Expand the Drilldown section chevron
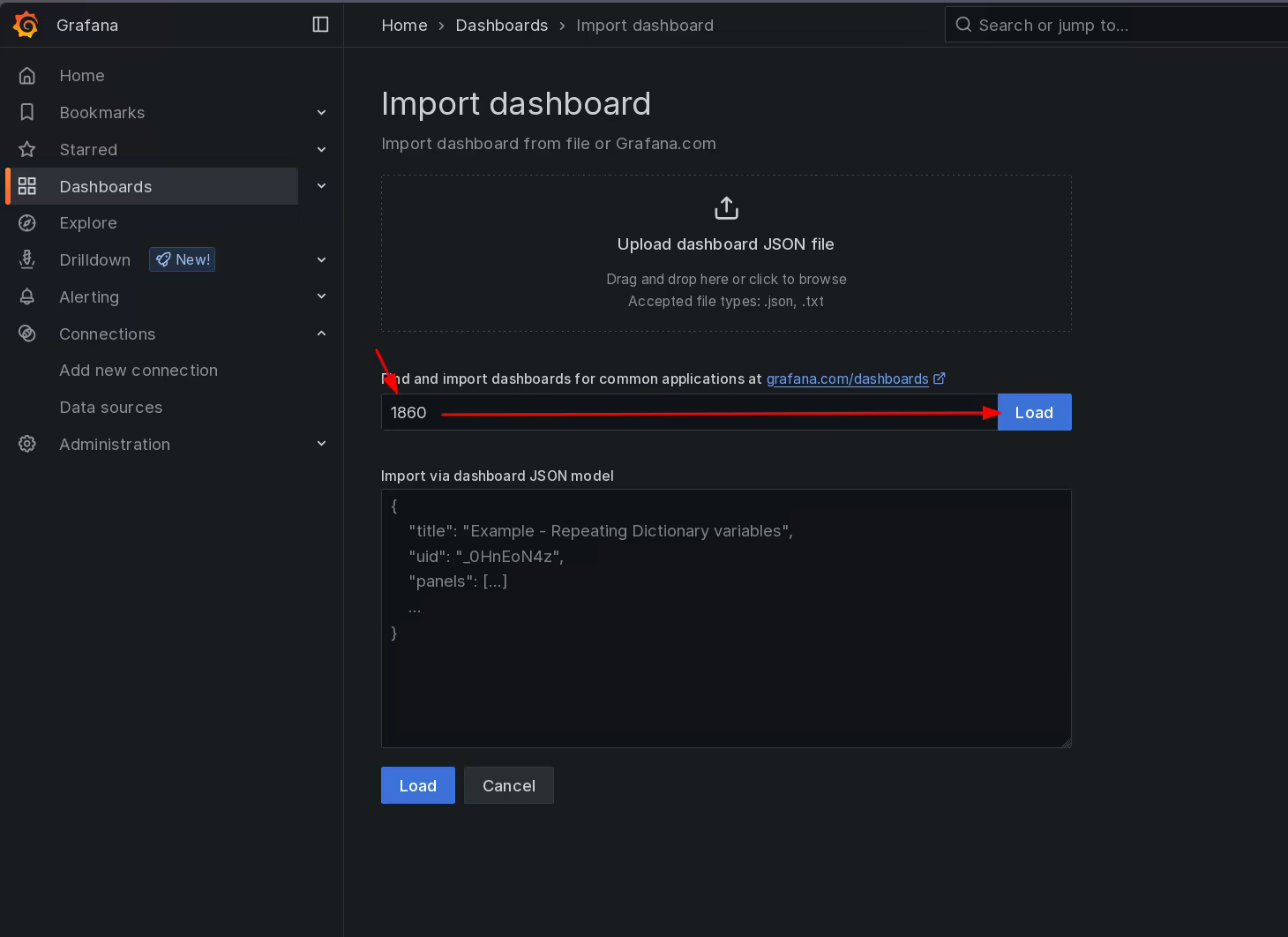 pos(321,260)
